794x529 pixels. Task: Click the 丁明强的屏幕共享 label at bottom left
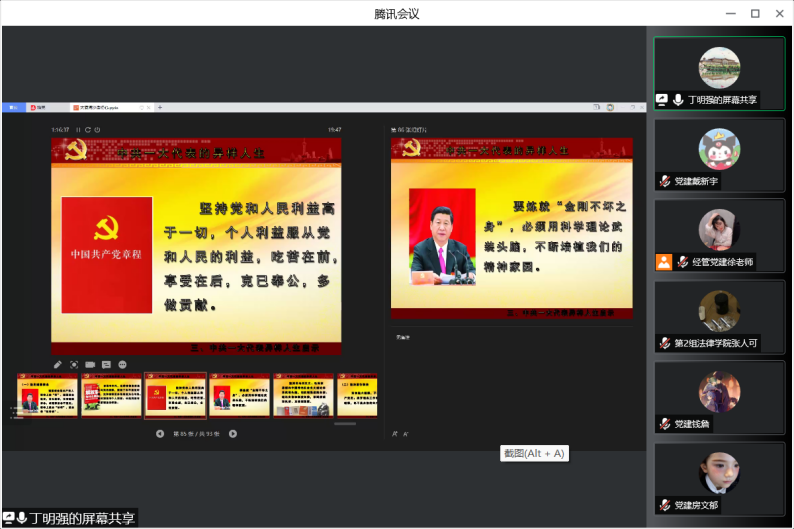tap(80, 518)
